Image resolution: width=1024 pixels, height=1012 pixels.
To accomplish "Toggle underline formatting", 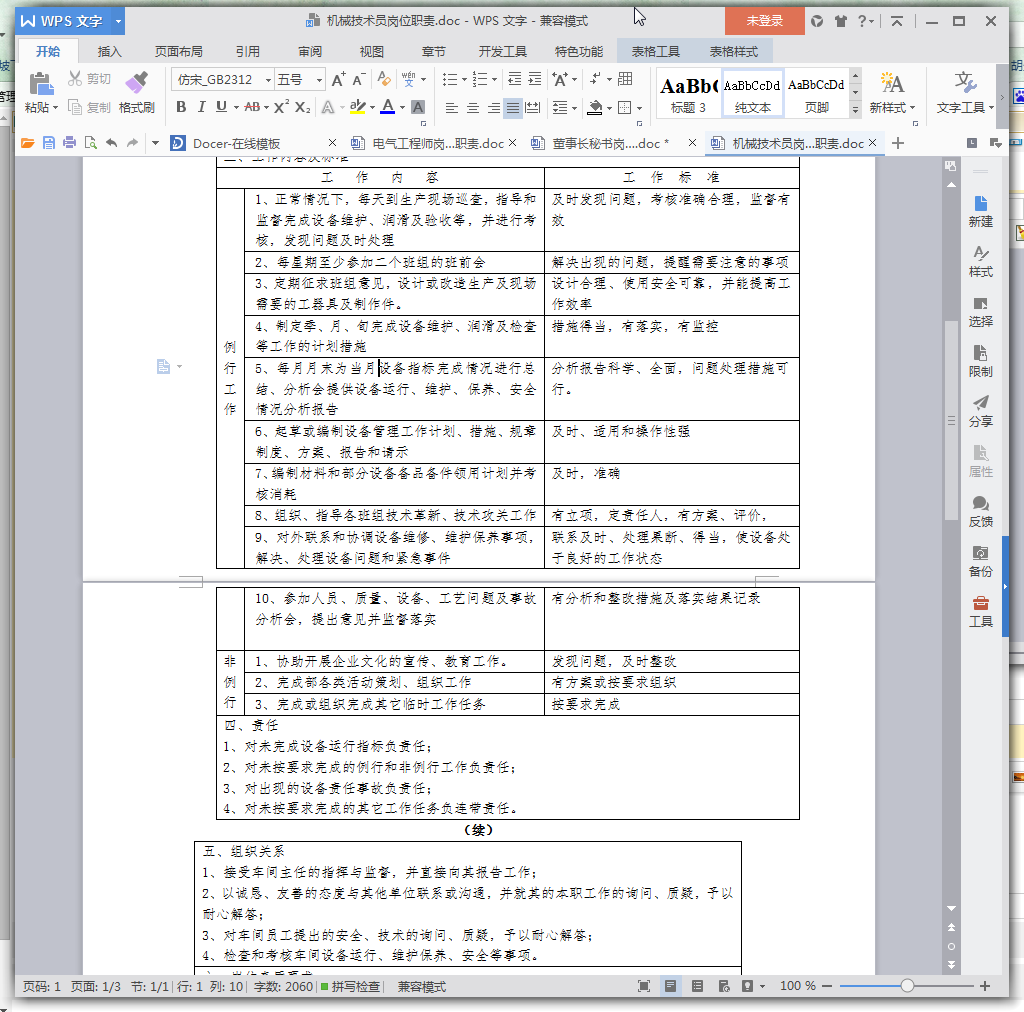I will [x=221, y=107].
